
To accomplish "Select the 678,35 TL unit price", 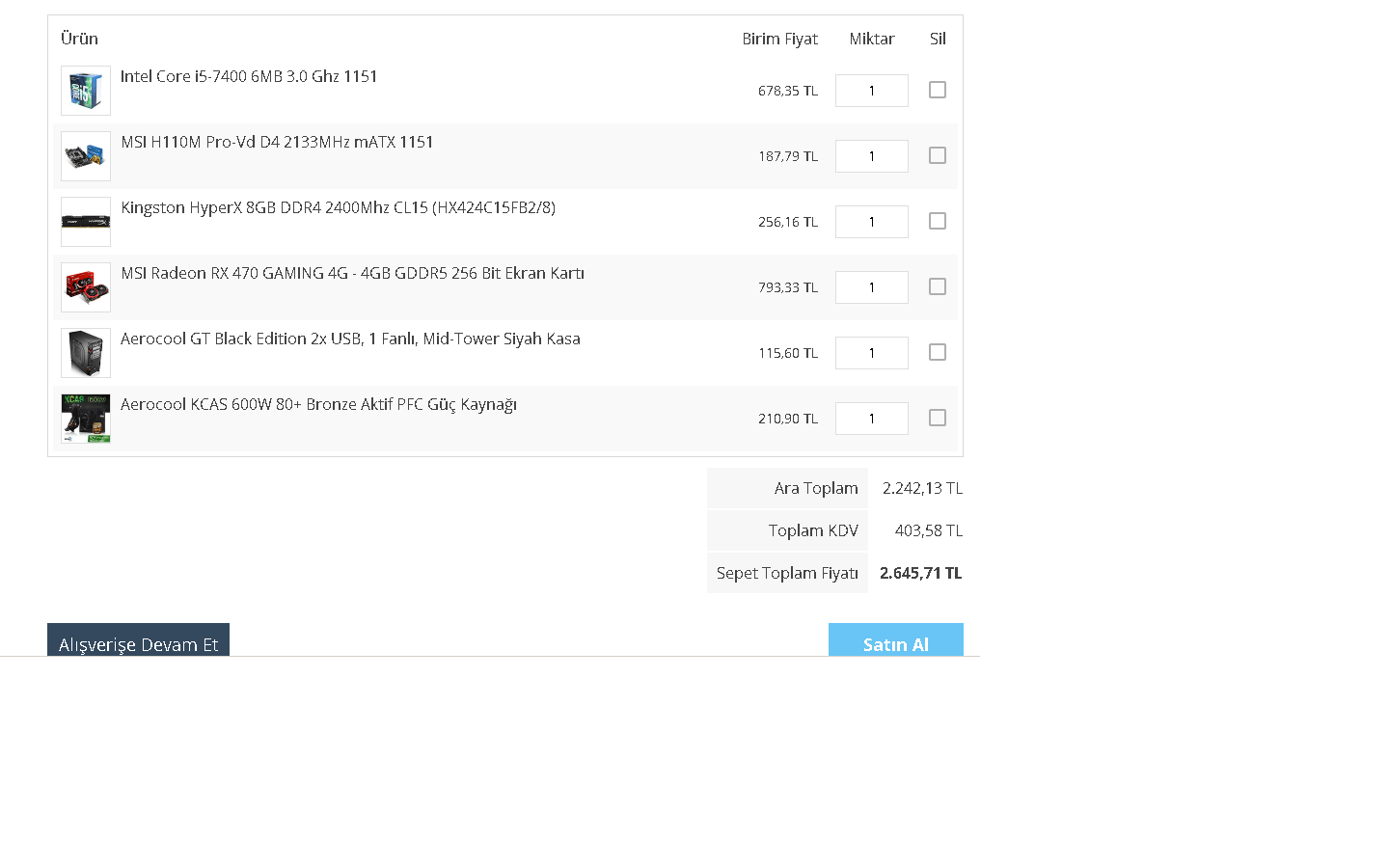I will pos(787,91).
